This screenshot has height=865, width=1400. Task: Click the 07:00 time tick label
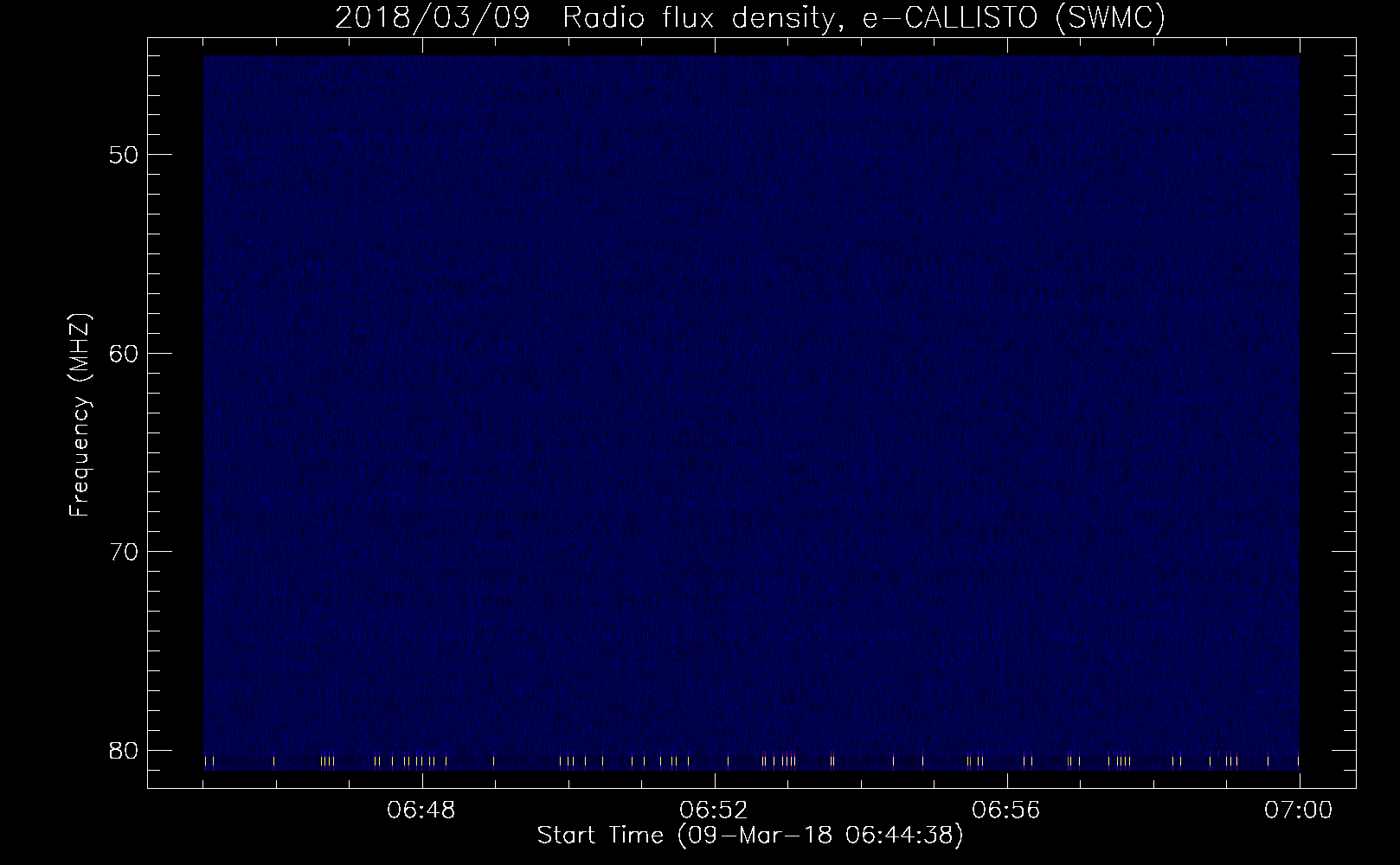1300,811
